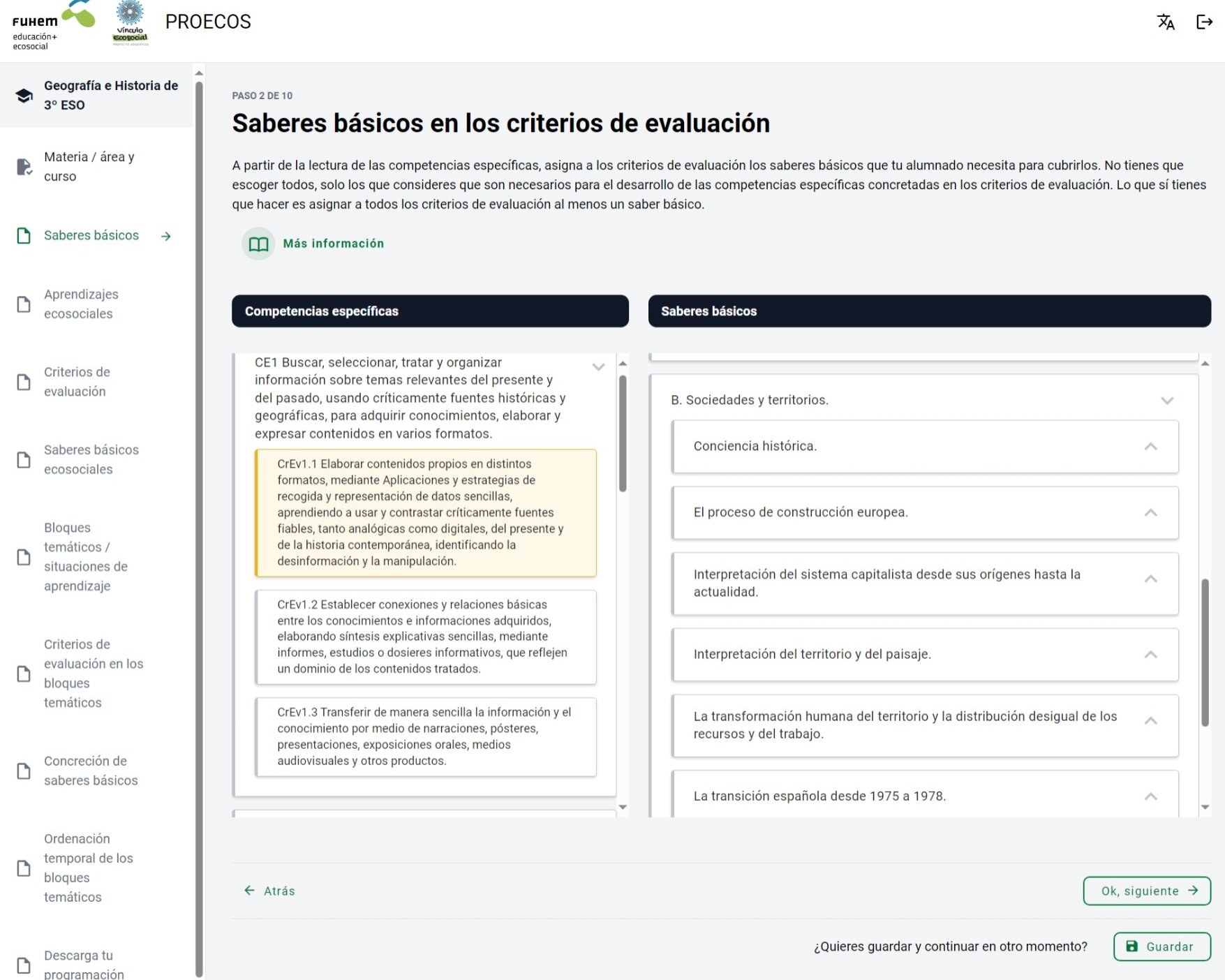1225x980 pixels.
Task: Click the FUHEM educación ecosocial logo
Action: point(52,26)
